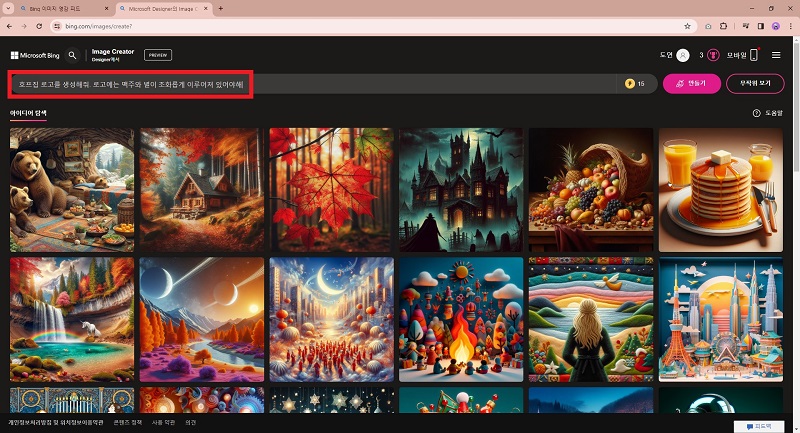Open the terms of use footer link
800x433 pixels.
pyautogui.click(x=163, y=423)
